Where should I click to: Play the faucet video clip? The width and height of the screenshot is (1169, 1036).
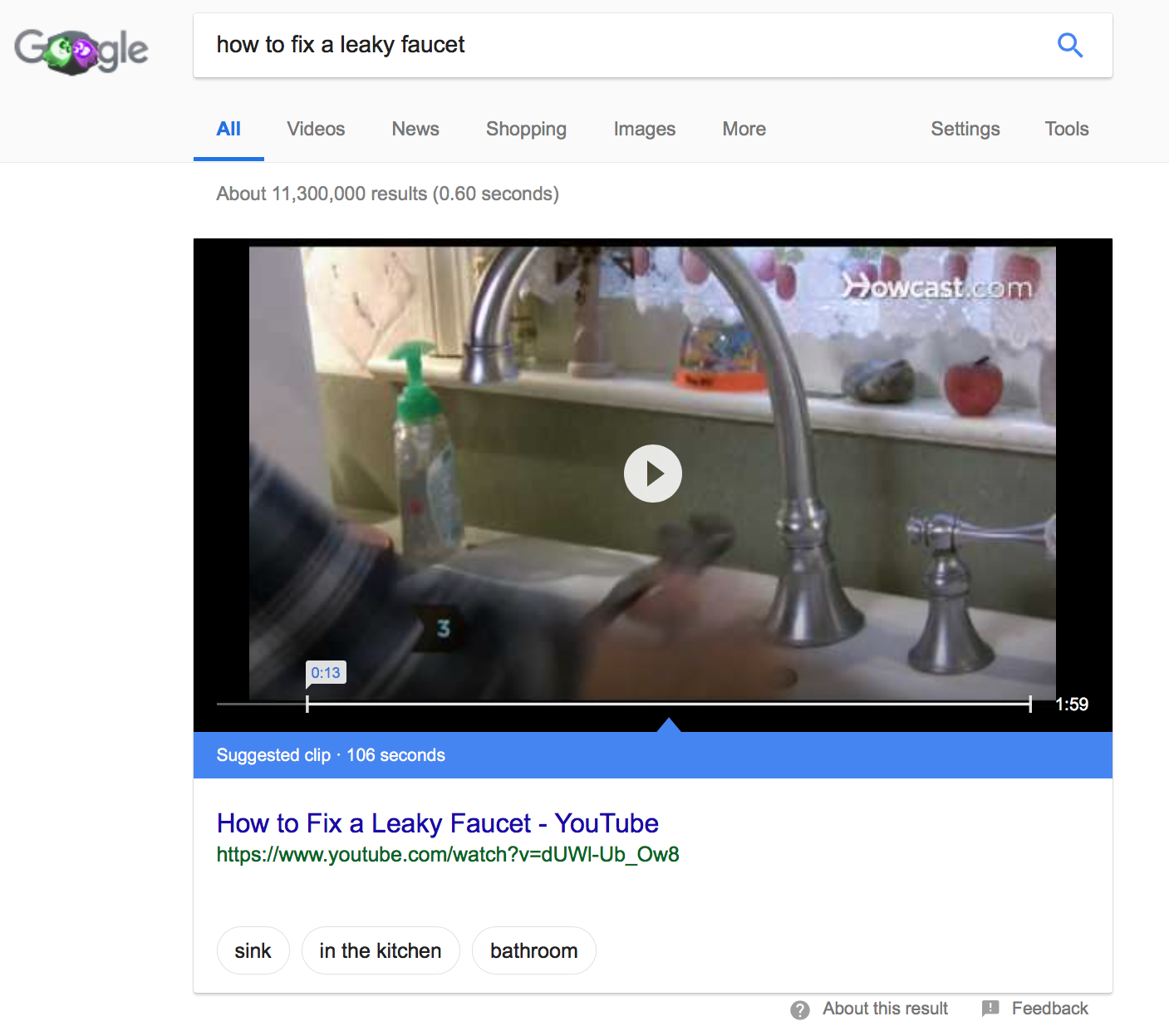[x=653, y=474]
